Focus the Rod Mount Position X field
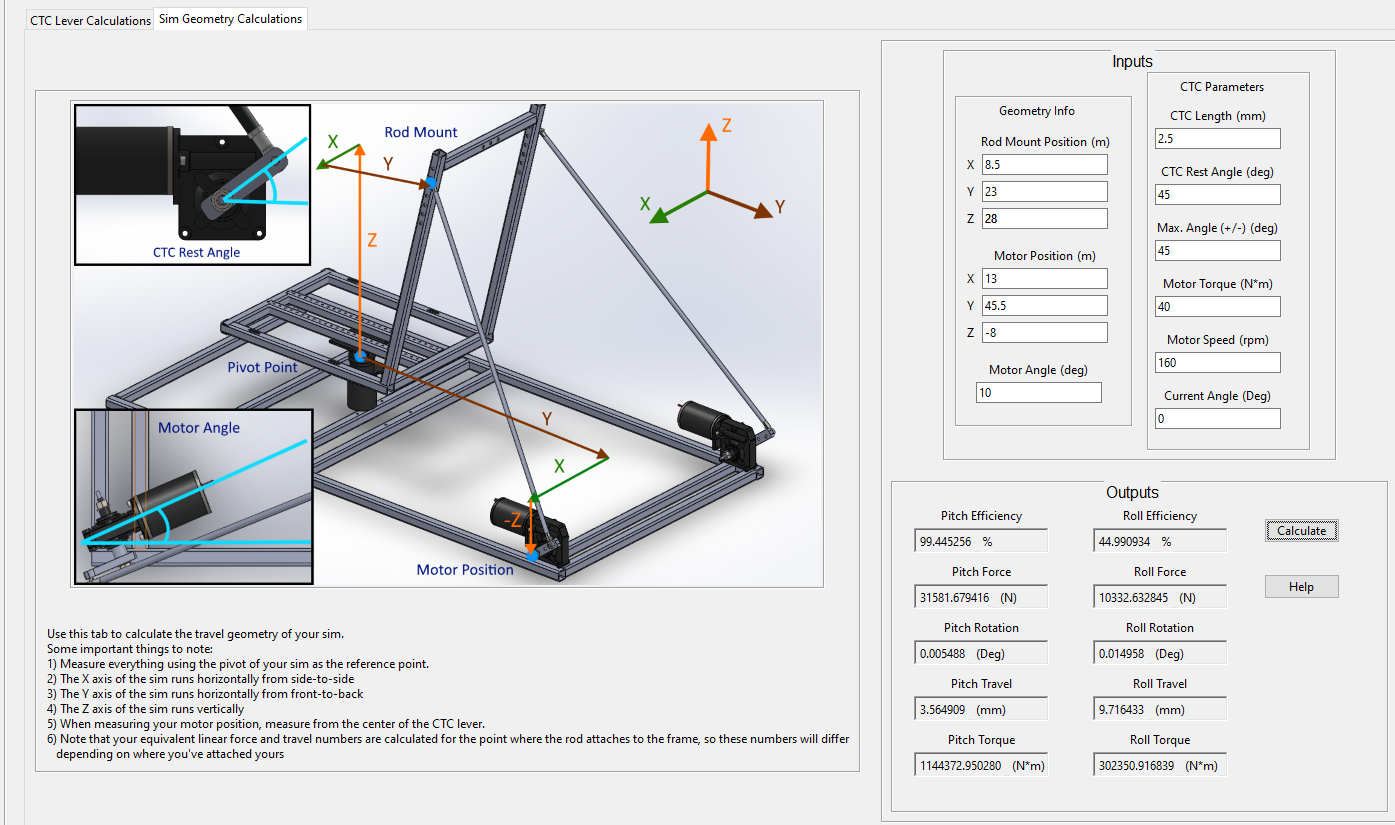The width and height of the screenshot is (1395, 825). [x=1043, y=165]
